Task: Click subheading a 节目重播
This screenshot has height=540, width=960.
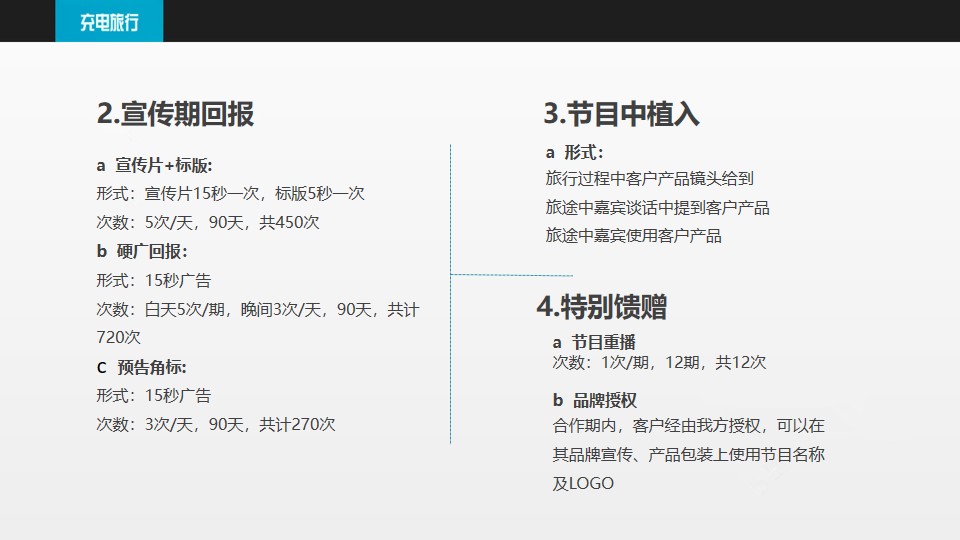Action: (594, 342)
